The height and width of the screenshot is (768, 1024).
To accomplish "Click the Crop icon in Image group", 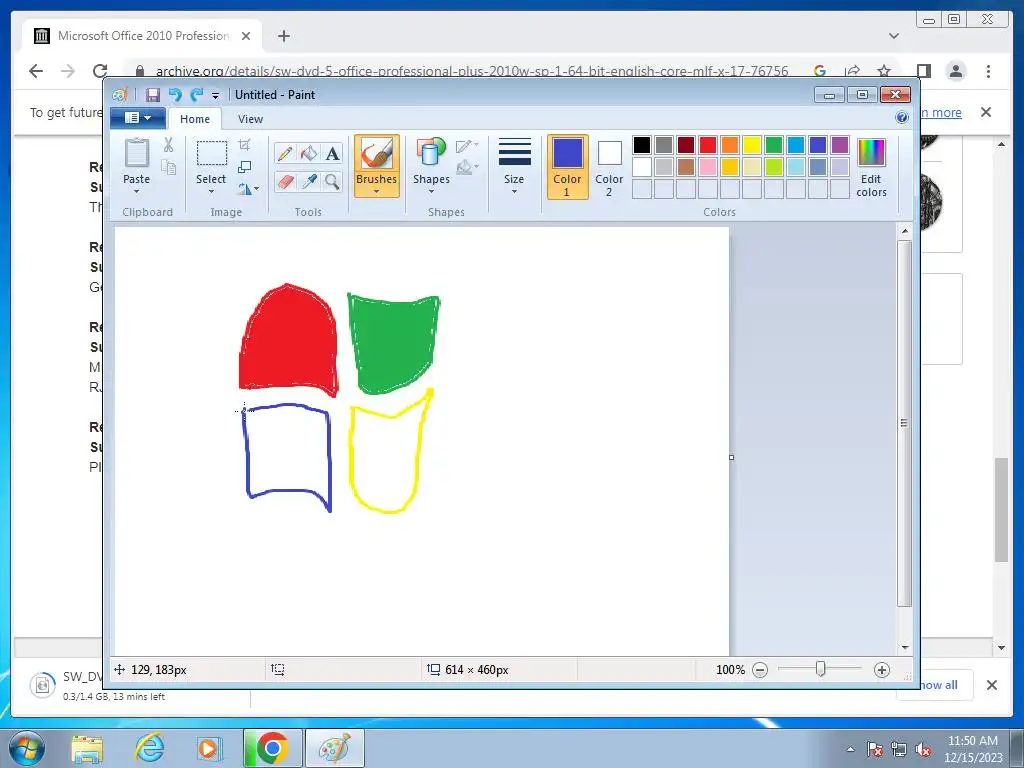I will (x=244, y=145).
